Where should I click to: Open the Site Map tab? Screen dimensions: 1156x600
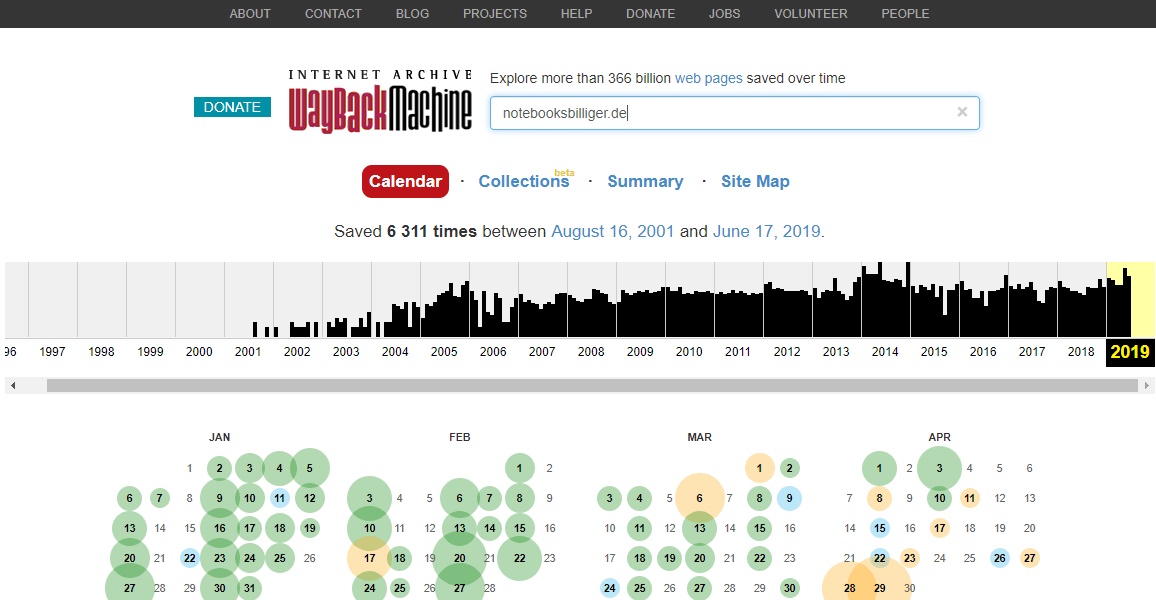[x=755, y=181]
